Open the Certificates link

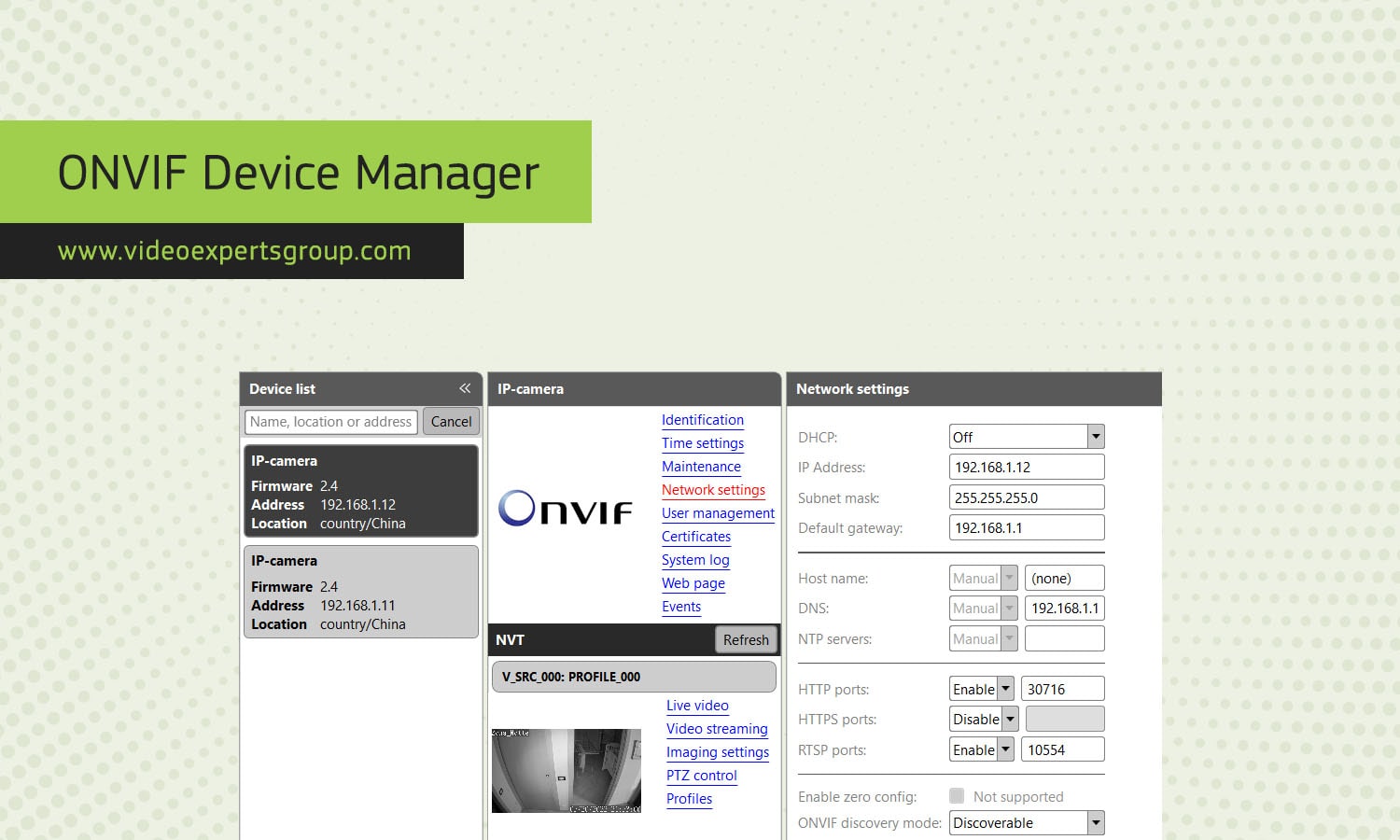click(696, 537)
